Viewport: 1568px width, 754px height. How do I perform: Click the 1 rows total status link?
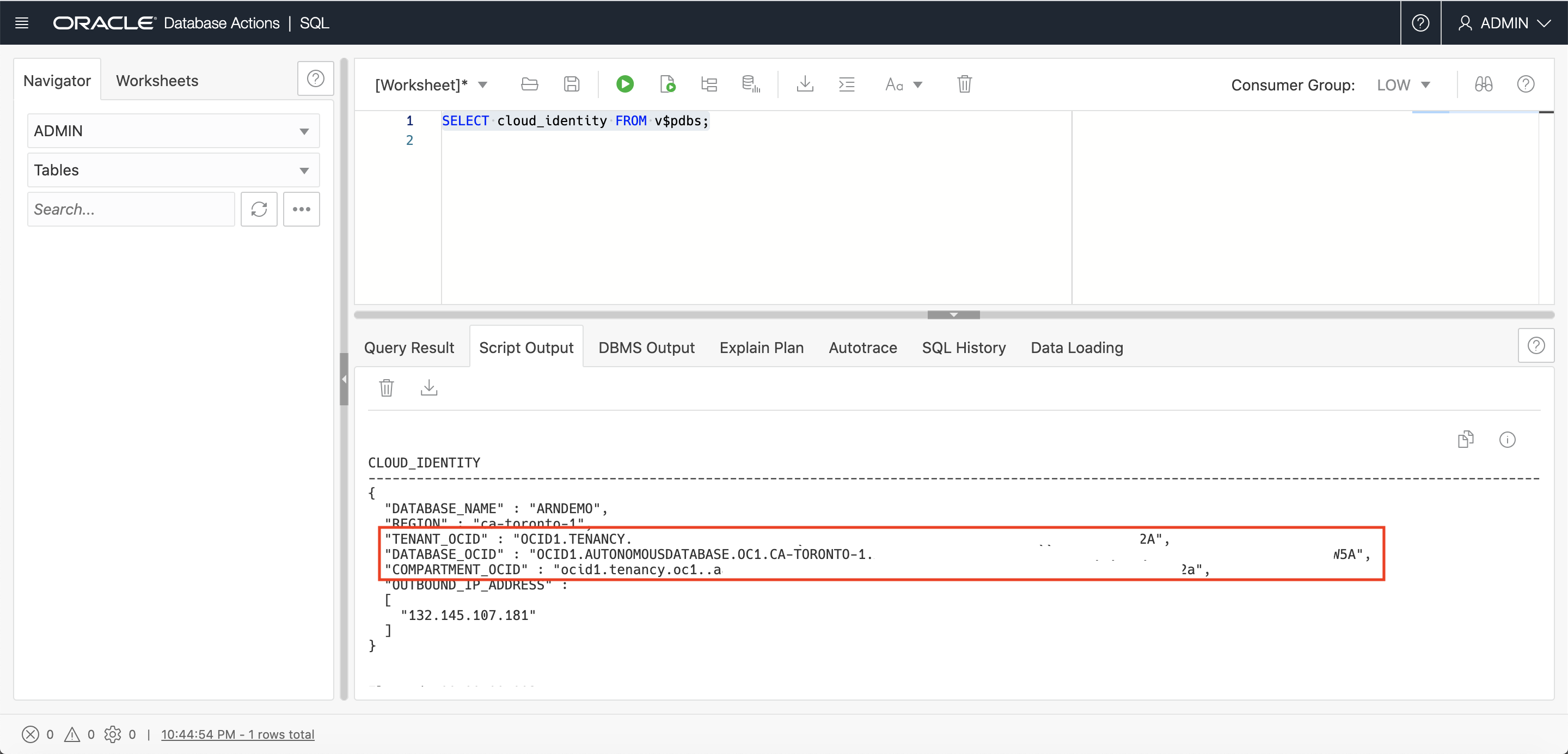pos(237,734)
